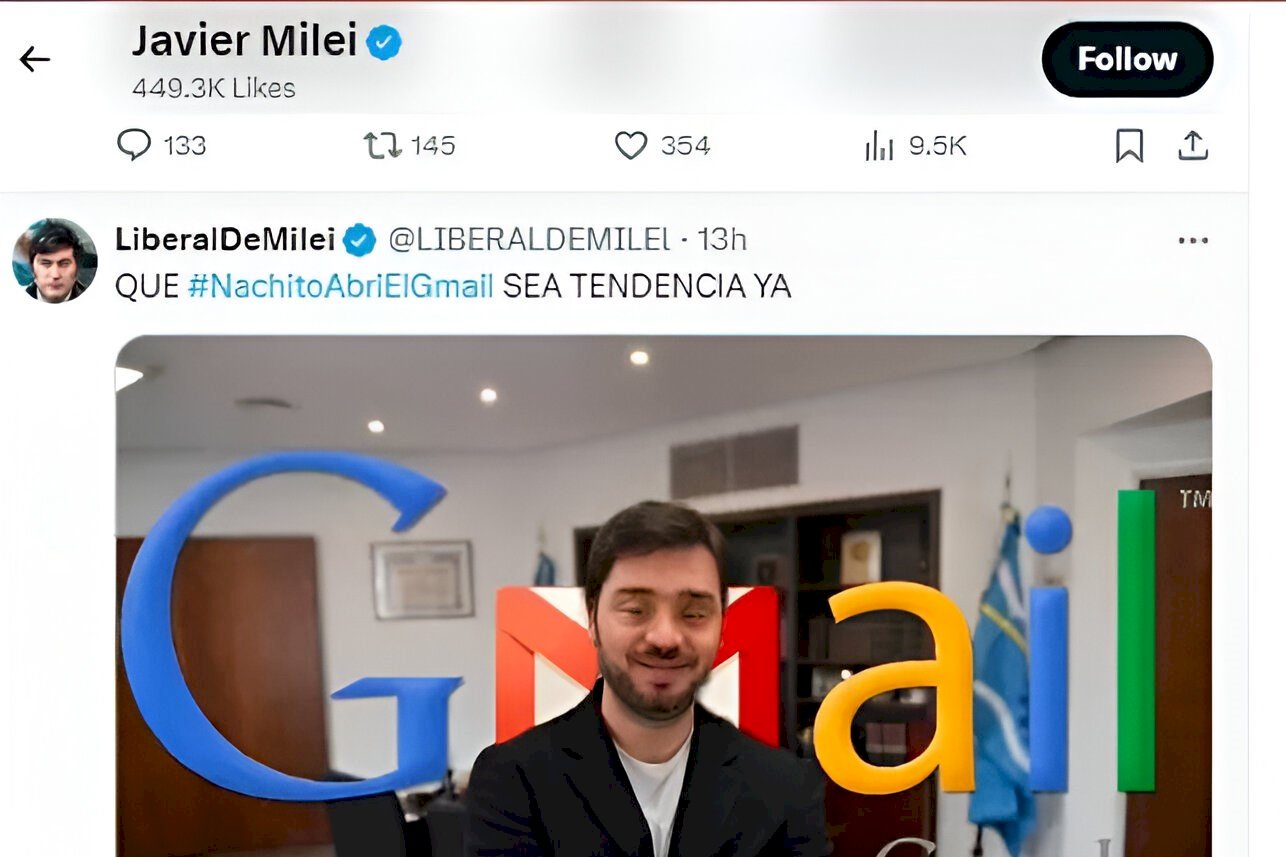
Task: Follow Javier Milei
Action: (x=1127, y=59)
